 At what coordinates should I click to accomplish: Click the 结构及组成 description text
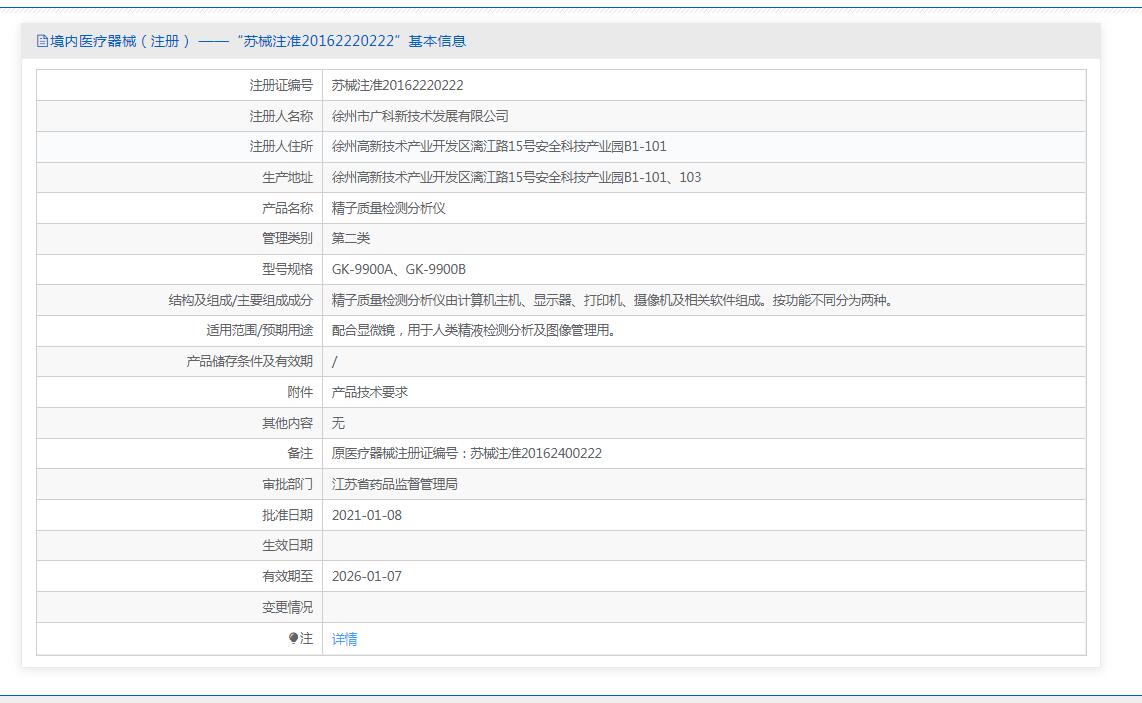(x=612, y=300)
